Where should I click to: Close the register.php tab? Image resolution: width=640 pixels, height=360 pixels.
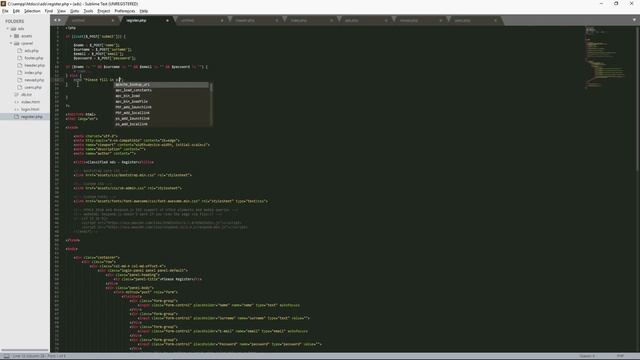pos(167,20)
